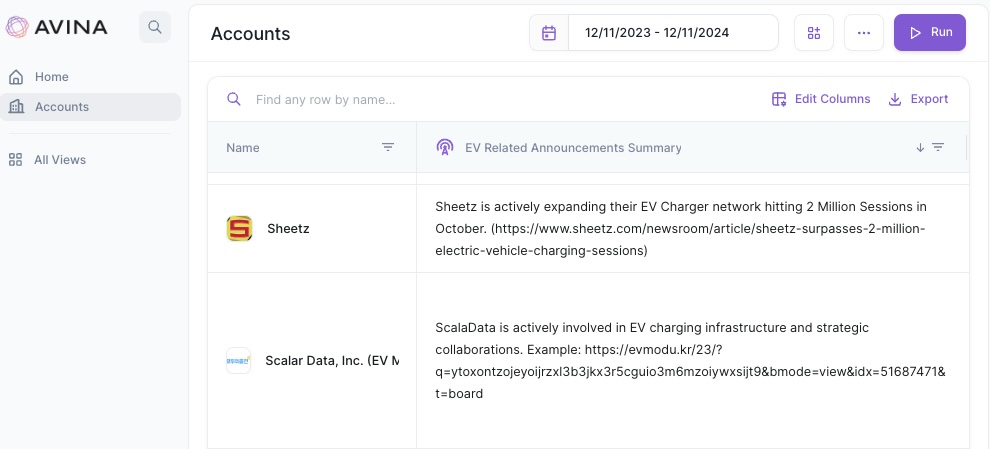Open All Views in sidebar
This screenshot has height=449, width=990.
(59, 160)
